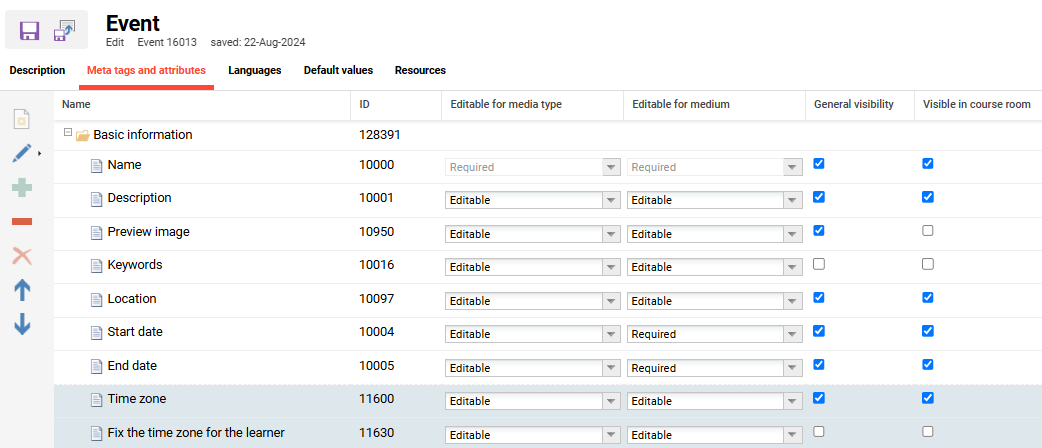Screen dimensions: 1042x448
Task: Click the Save and close icon
Action: pos(65,30)
